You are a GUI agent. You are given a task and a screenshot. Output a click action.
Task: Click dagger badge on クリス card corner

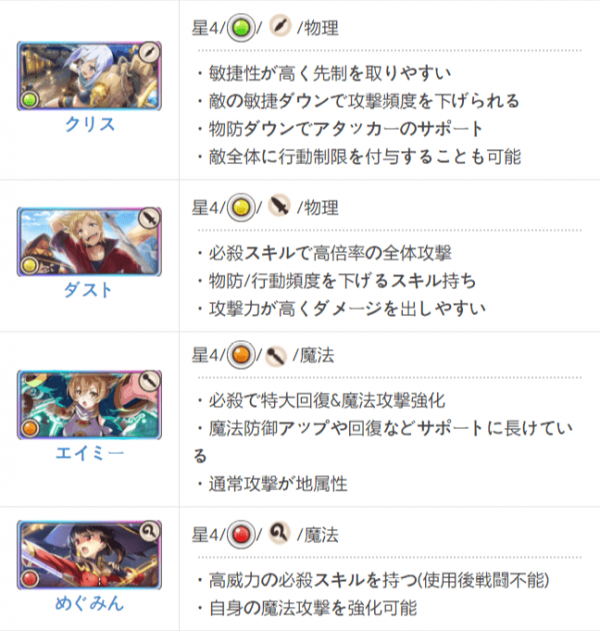point(149,52)
